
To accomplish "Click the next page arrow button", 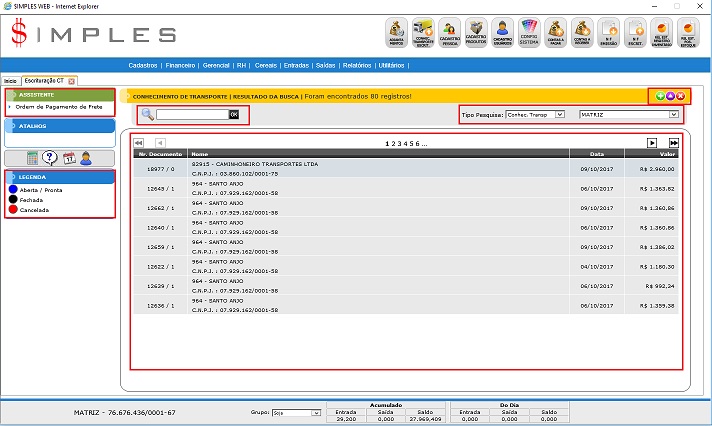I will pos(652,144).
